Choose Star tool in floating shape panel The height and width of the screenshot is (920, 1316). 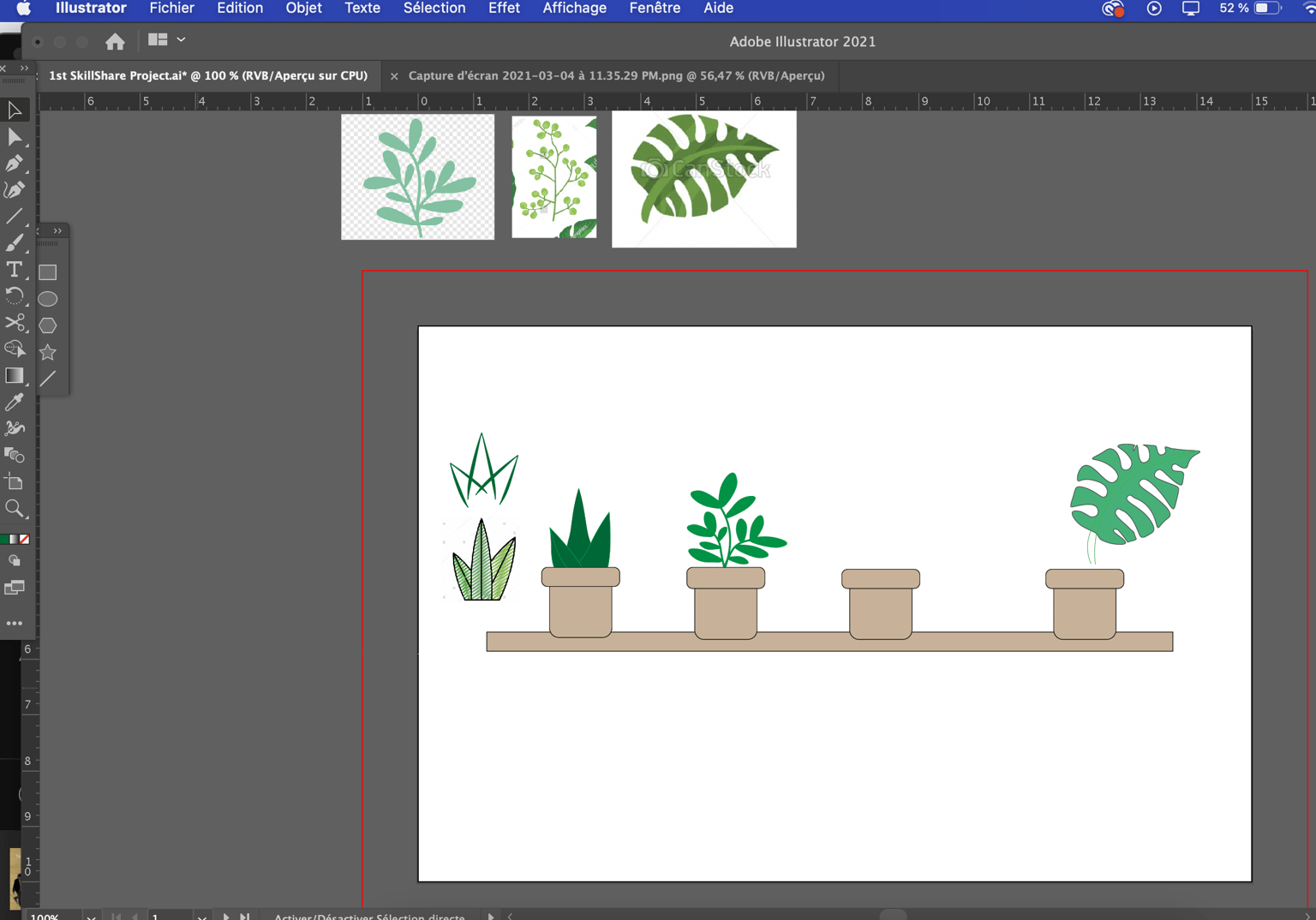(x=48, y=352)
